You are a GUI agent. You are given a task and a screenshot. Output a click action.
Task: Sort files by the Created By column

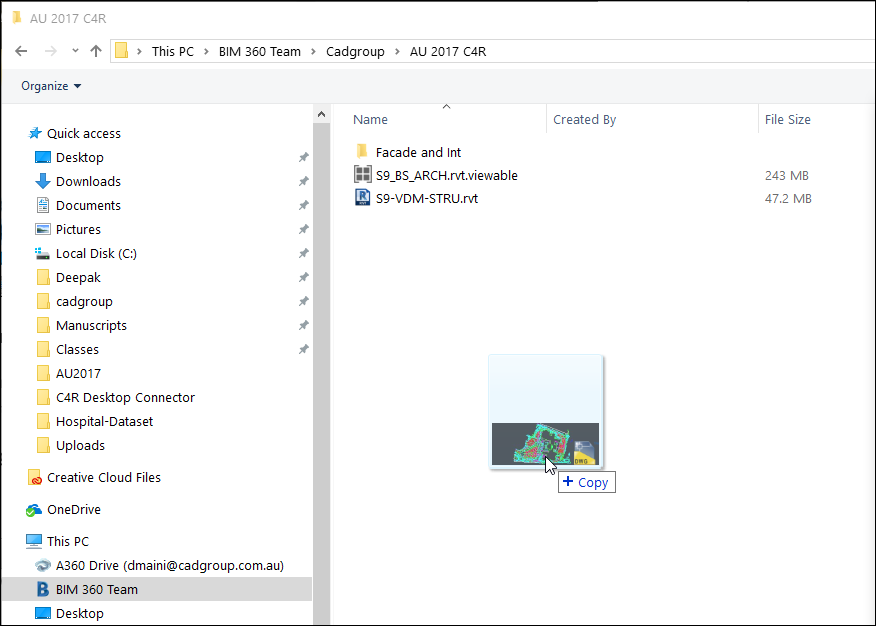584,120
